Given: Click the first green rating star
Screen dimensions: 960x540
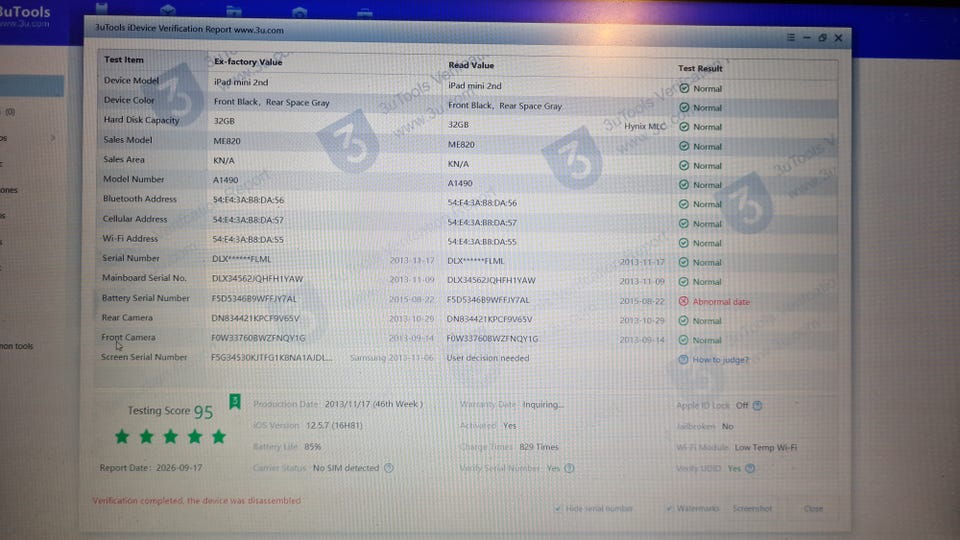Looking at the screenshot, I should [x=122, y=437].
